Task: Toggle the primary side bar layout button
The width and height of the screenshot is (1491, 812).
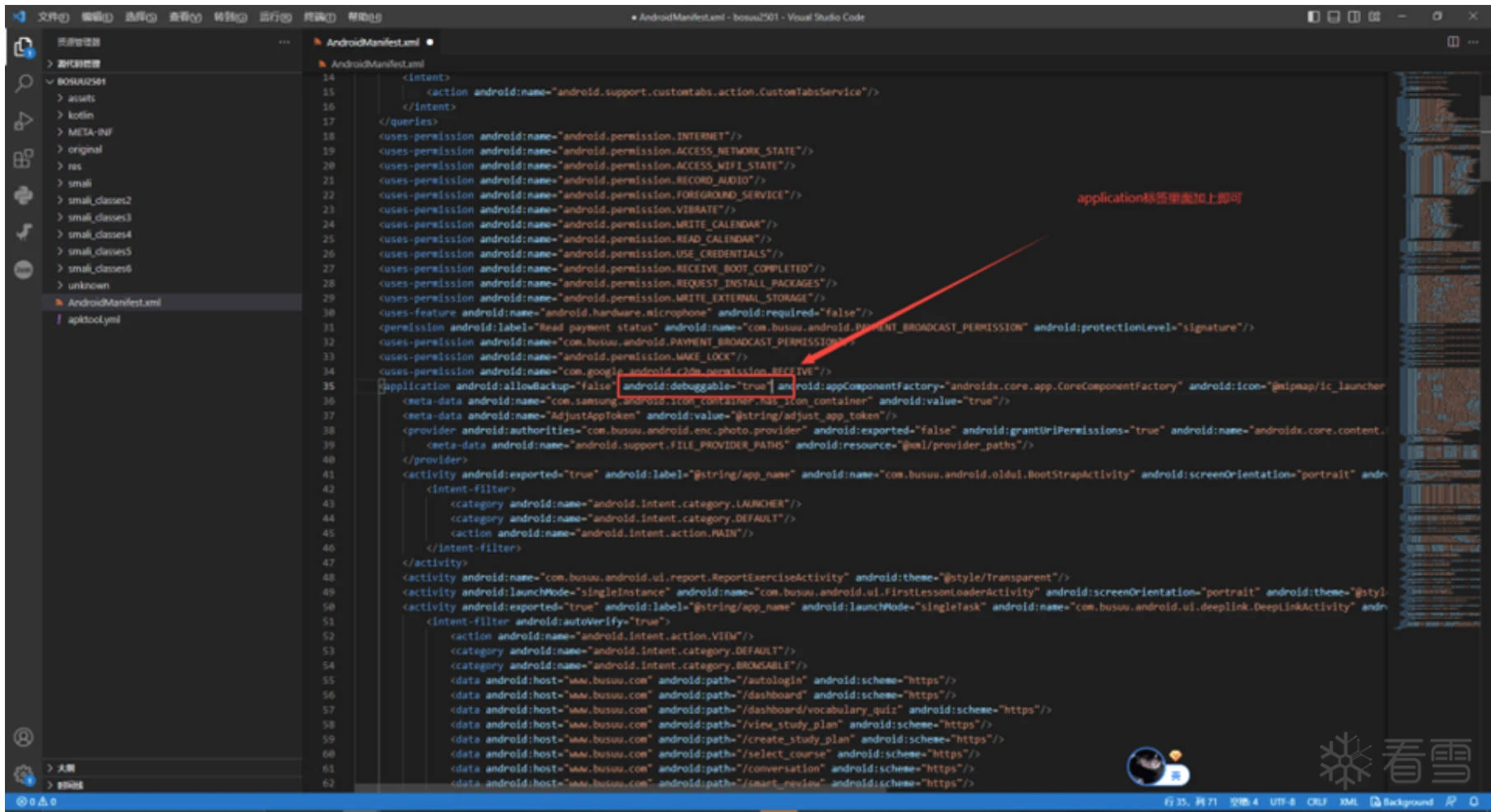Action: 1313,16
